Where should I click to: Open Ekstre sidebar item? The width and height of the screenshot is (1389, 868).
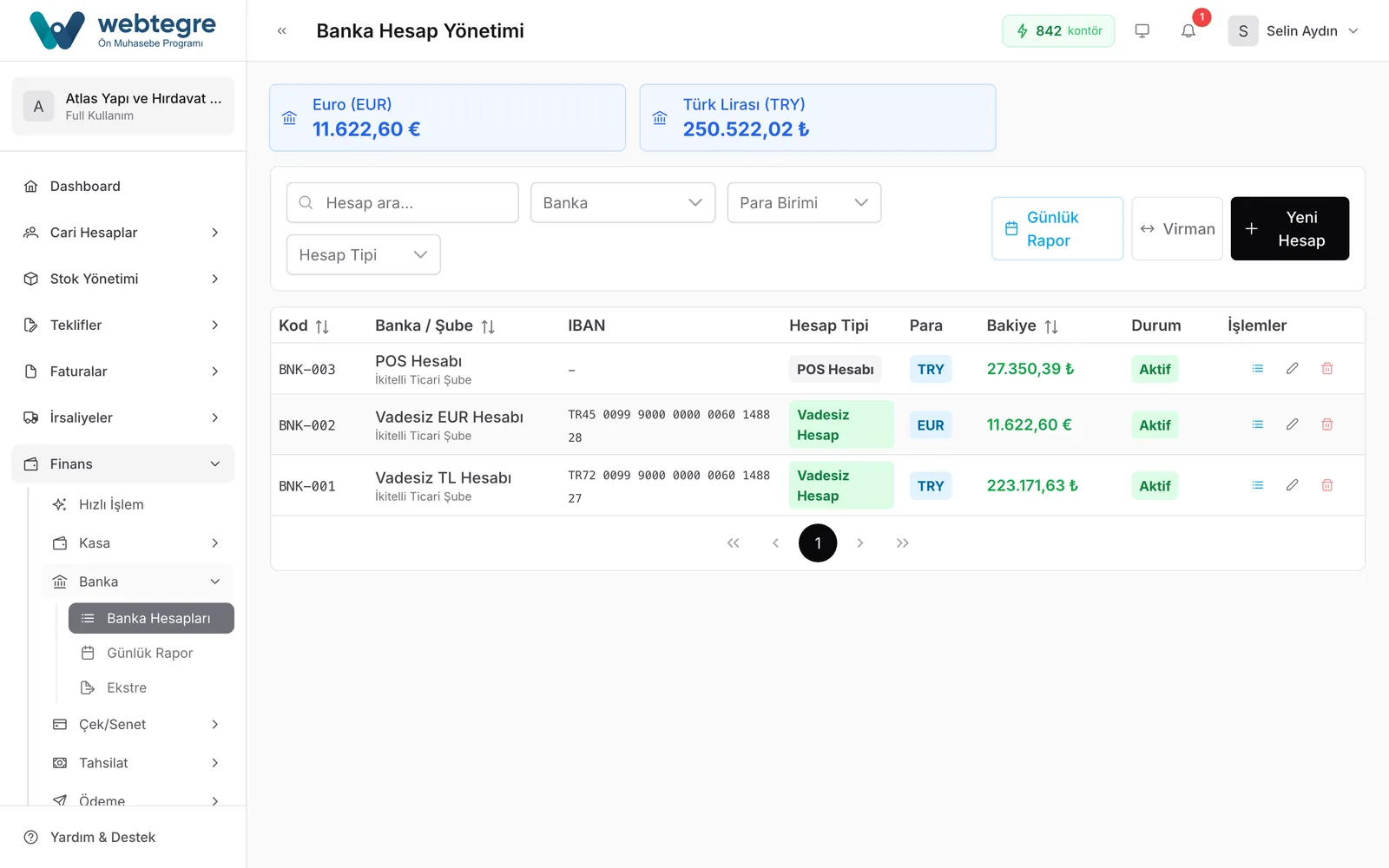click(x=151, y=687)
